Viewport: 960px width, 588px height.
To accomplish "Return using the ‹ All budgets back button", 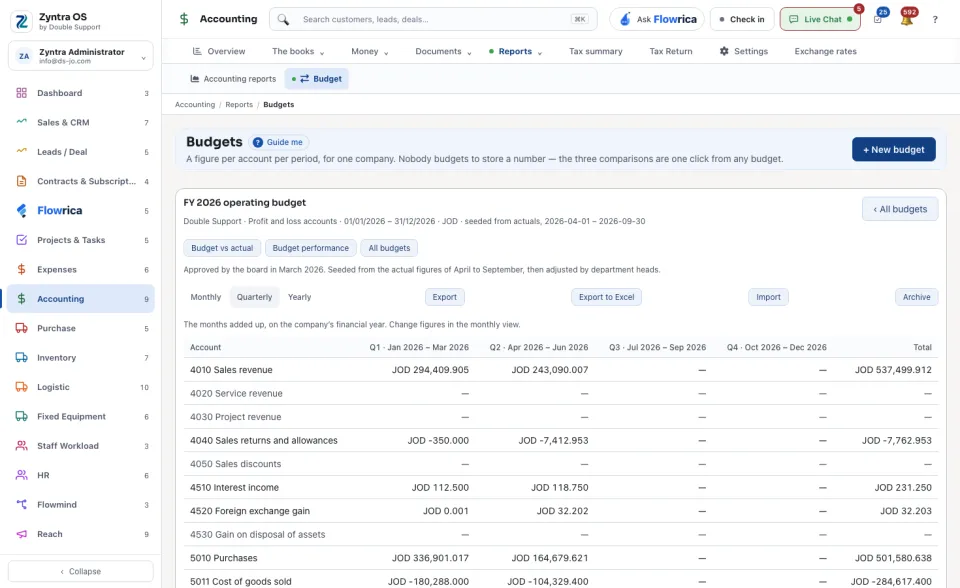I will click(x=900, y=209).
